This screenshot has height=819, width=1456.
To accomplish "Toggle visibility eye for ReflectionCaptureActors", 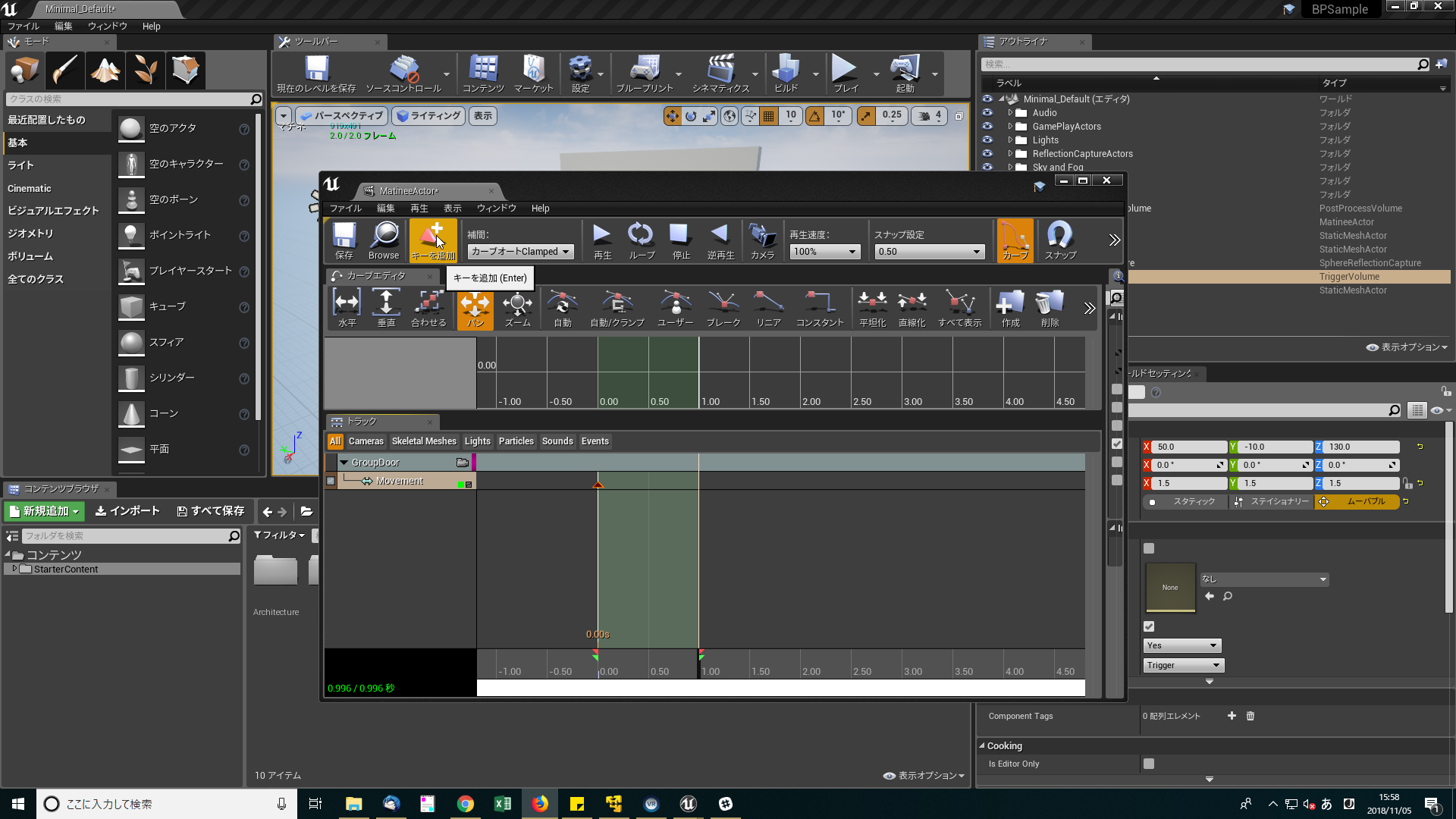I will click(987, 154).
